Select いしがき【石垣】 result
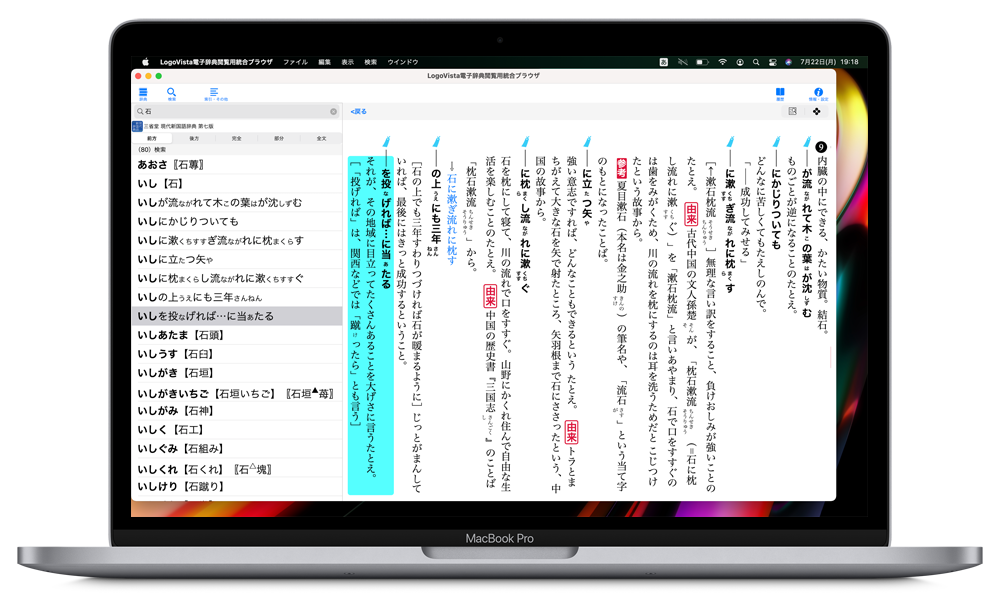 click(x=237, y=373)
